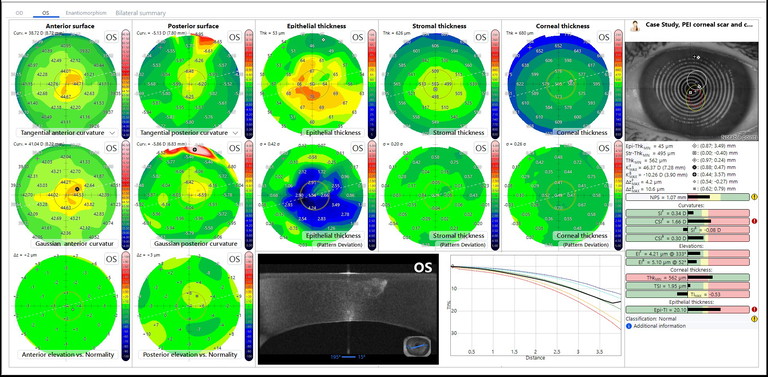Click the patient profile icon beside Case Study
Screen dimensions: 768x377
(x=637, y=25)
